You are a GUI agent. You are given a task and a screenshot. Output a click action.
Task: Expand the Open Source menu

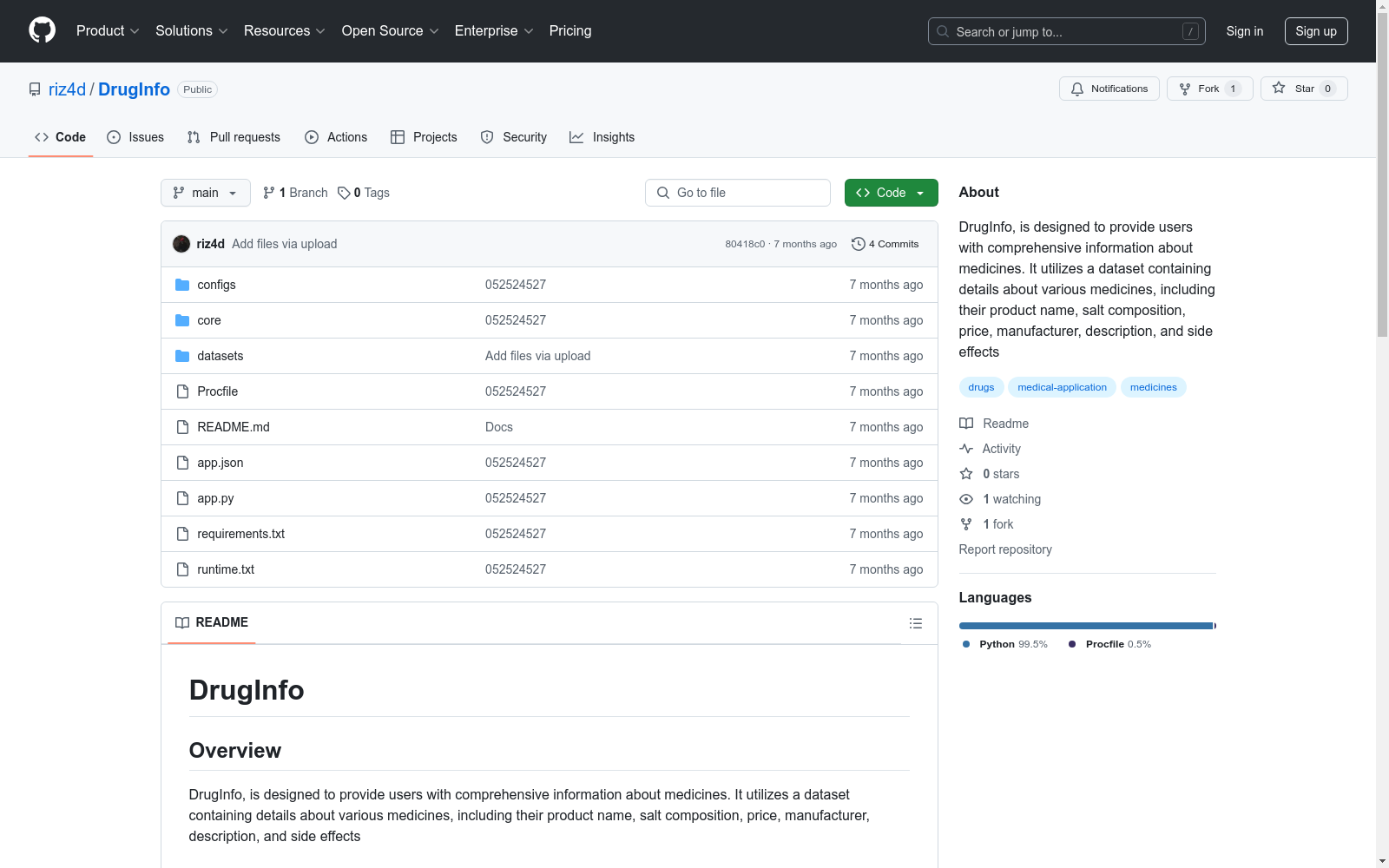(x=391, y=31)
